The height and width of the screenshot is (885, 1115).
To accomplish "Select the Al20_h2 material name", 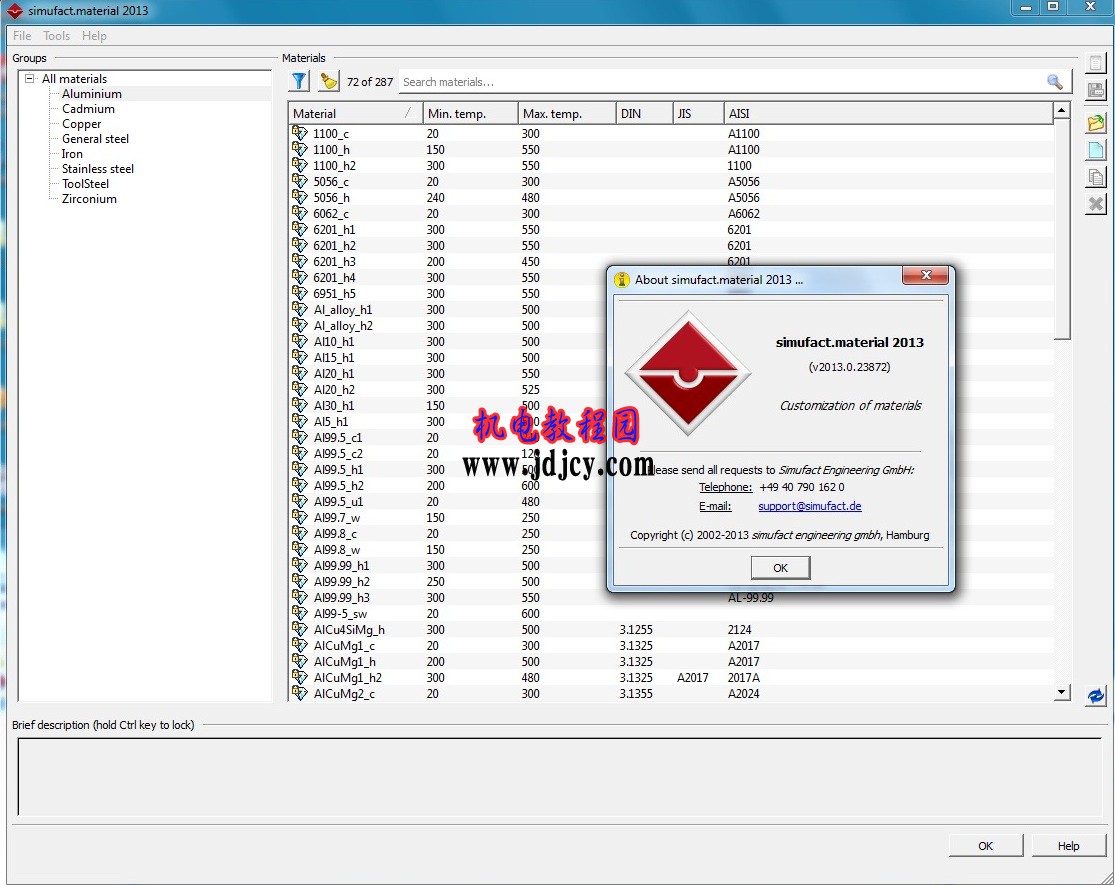I will 334,389.
